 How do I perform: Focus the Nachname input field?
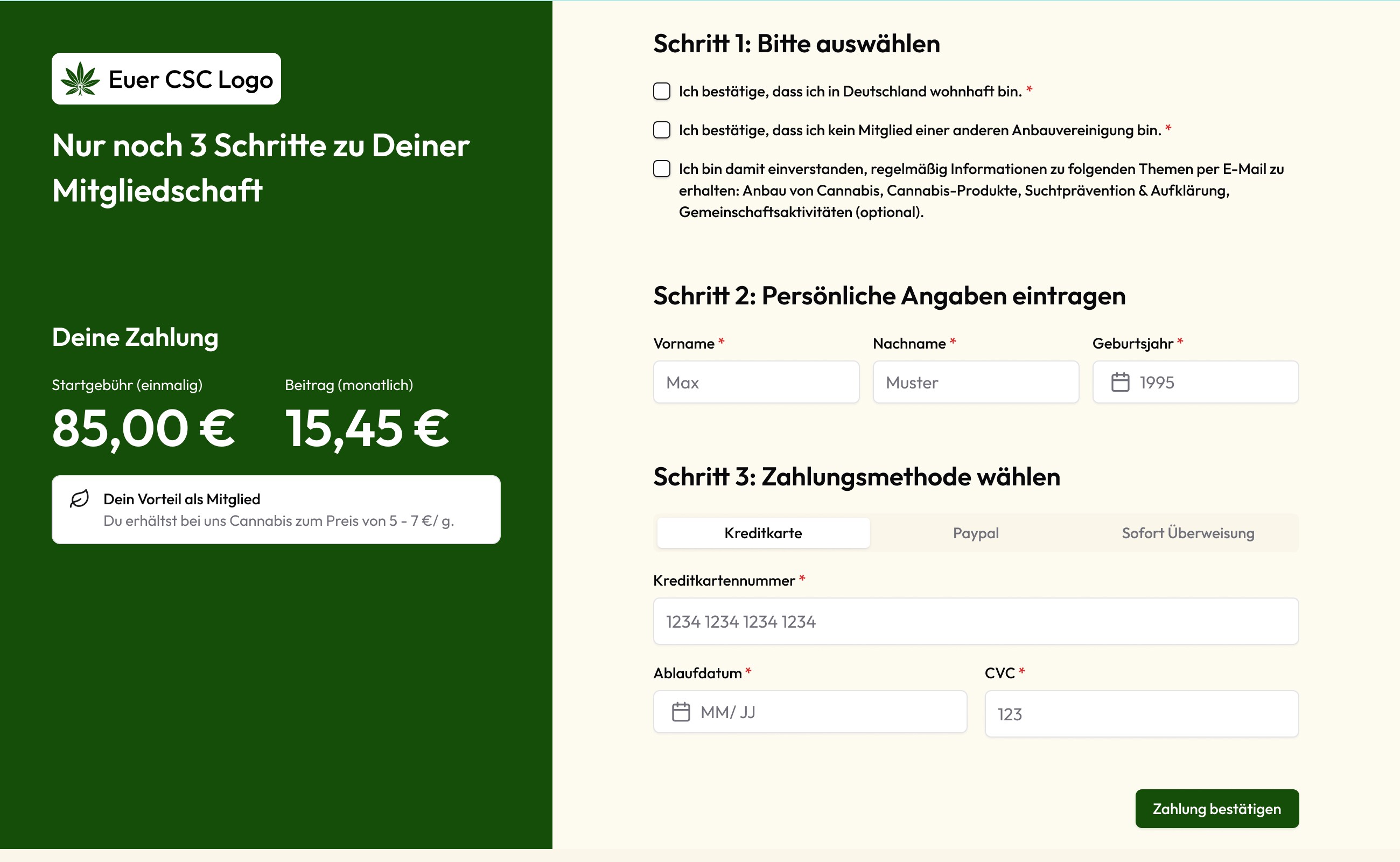(x=976, y=382)
